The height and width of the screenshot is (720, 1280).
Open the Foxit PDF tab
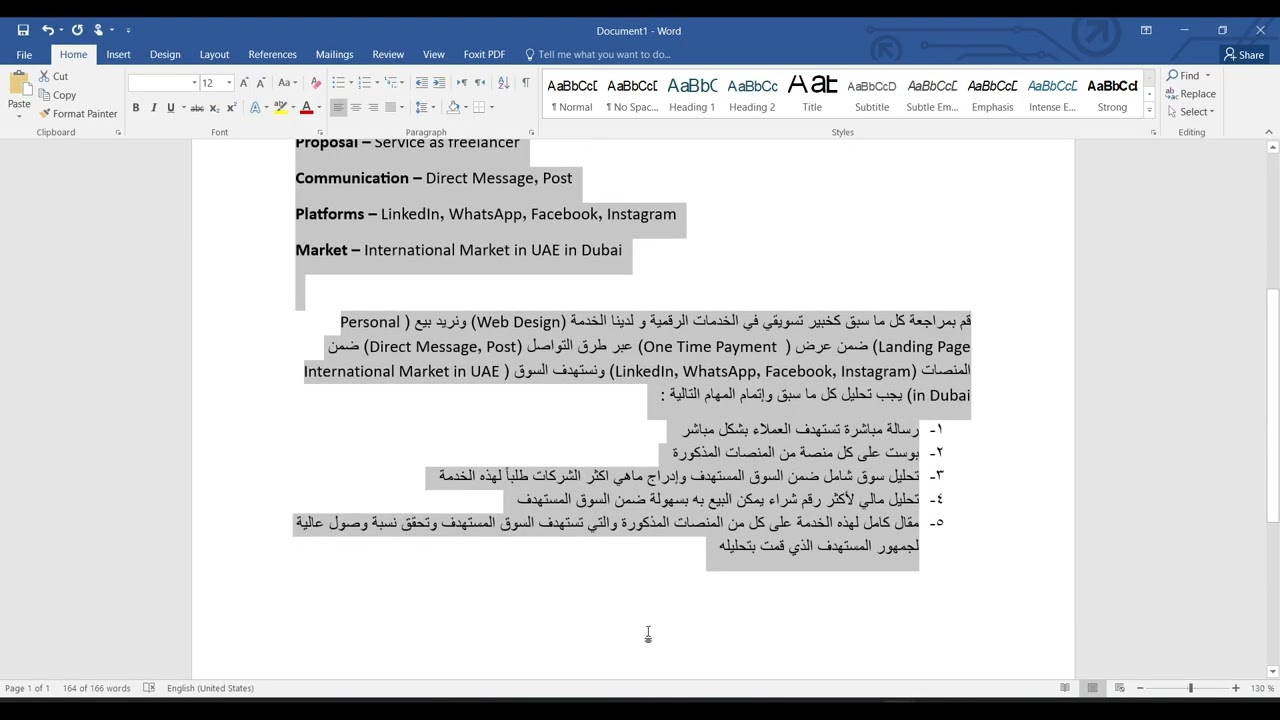[484, 54]
